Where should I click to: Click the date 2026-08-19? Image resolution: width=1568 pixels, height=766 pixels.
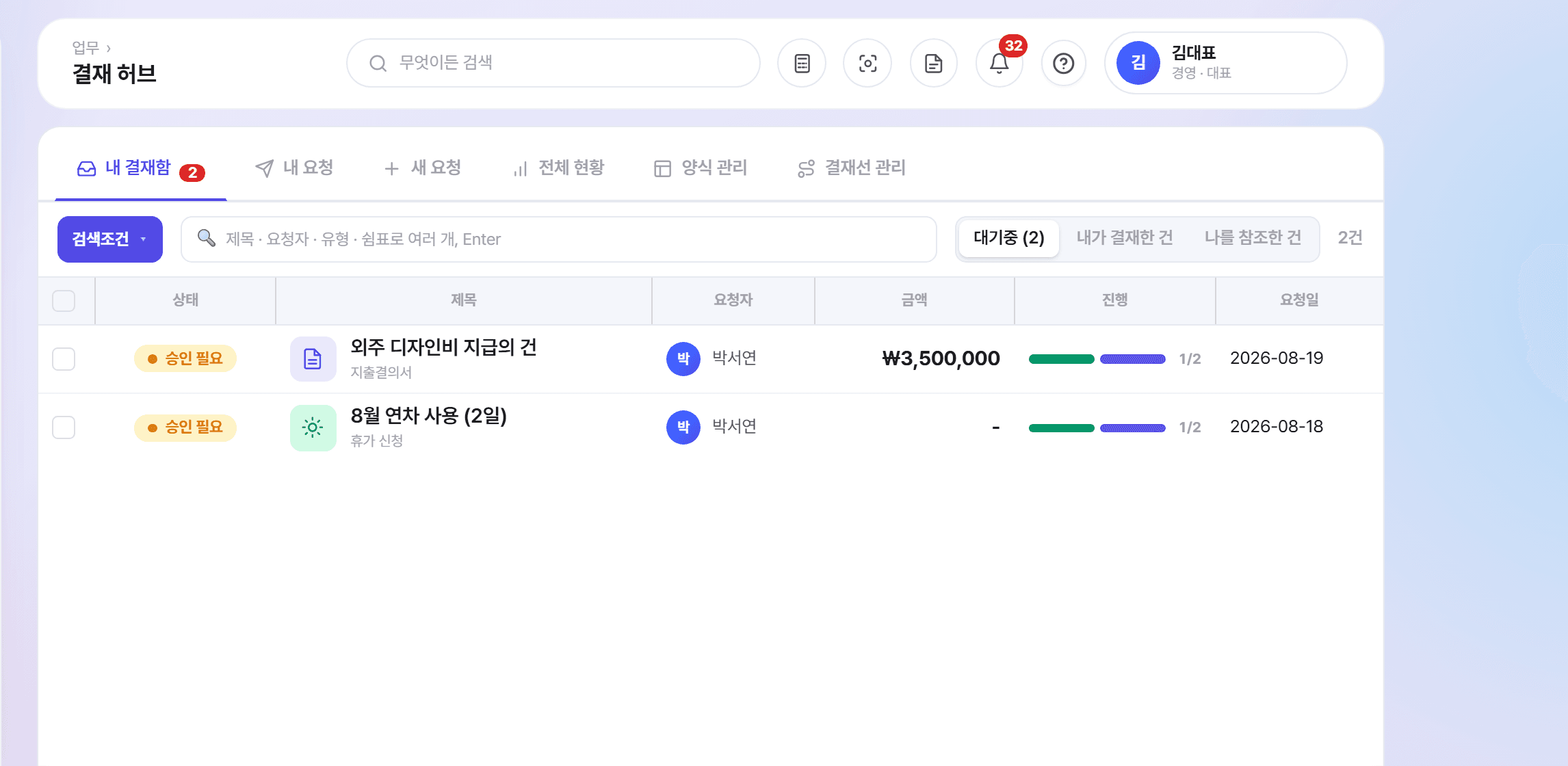pos(1277,358)
